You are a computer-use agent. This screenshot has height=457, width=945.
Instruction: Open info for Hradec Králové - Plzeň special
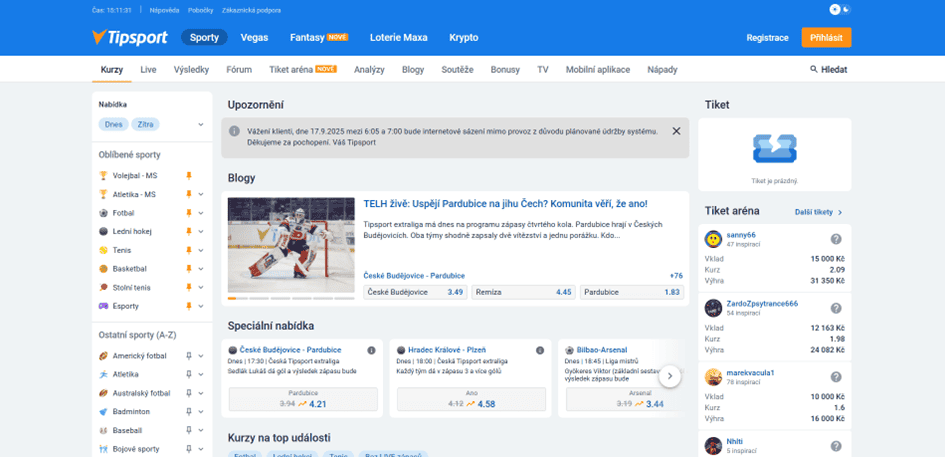tap(540, 350)
